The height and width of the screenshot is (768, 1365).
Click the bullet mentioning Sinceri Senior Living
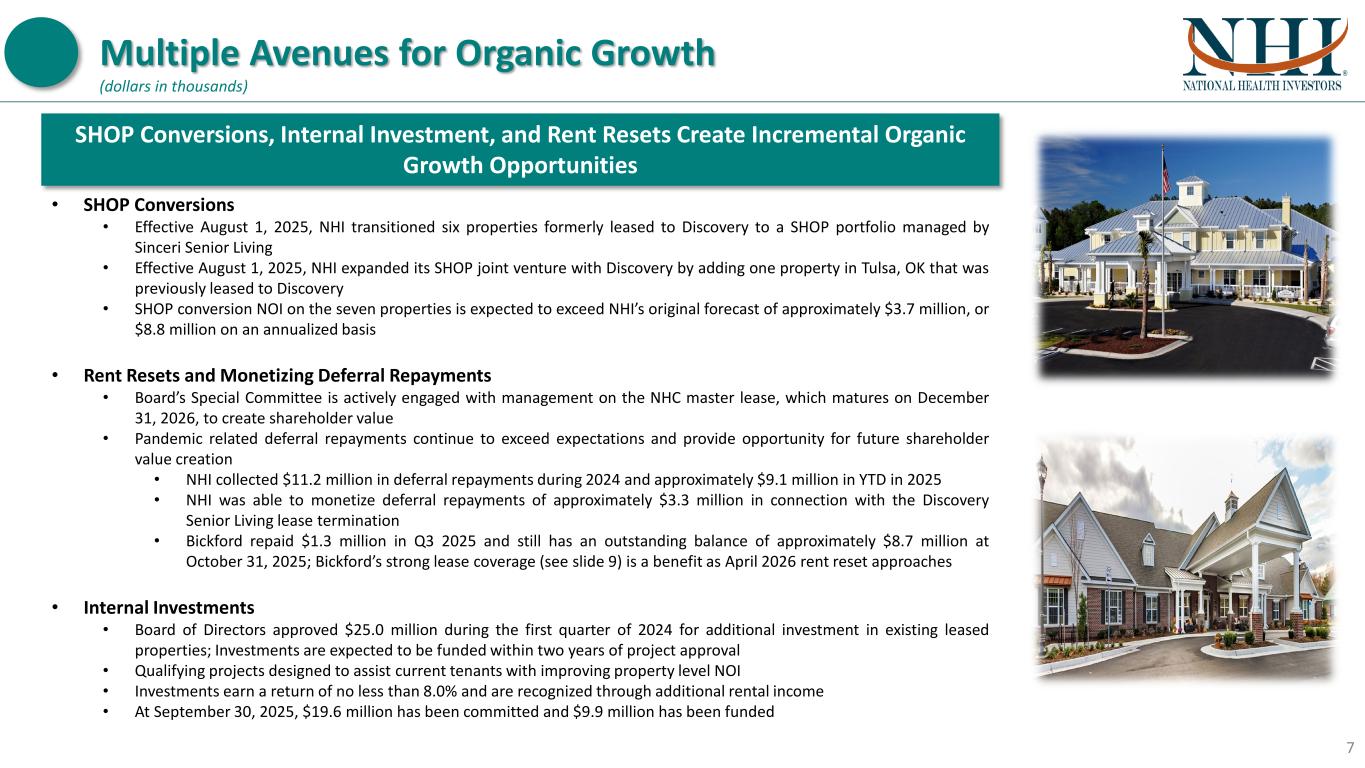click(561, 236)
